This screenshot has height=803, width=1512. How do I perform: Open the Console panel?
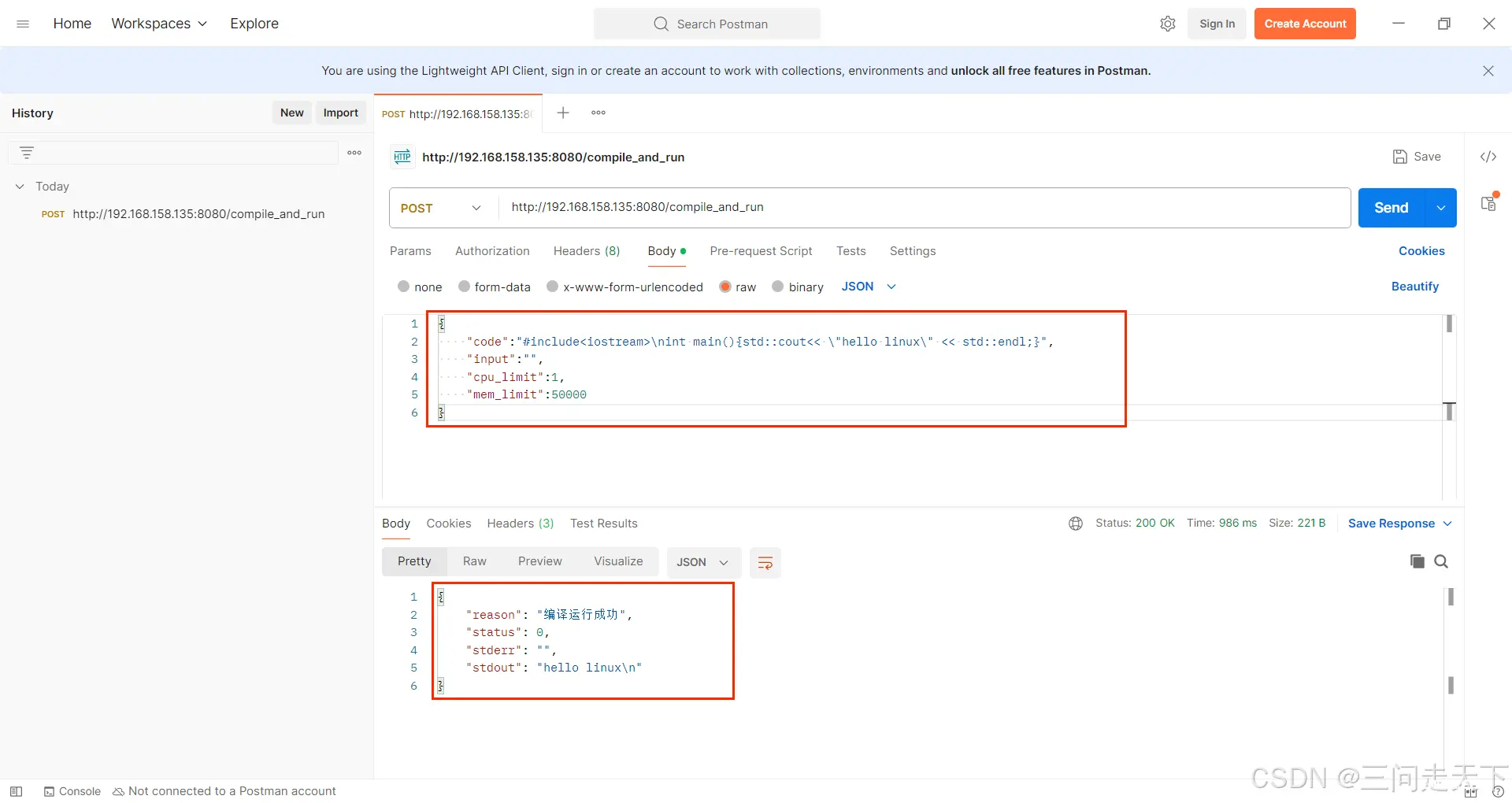pos(72,791)
